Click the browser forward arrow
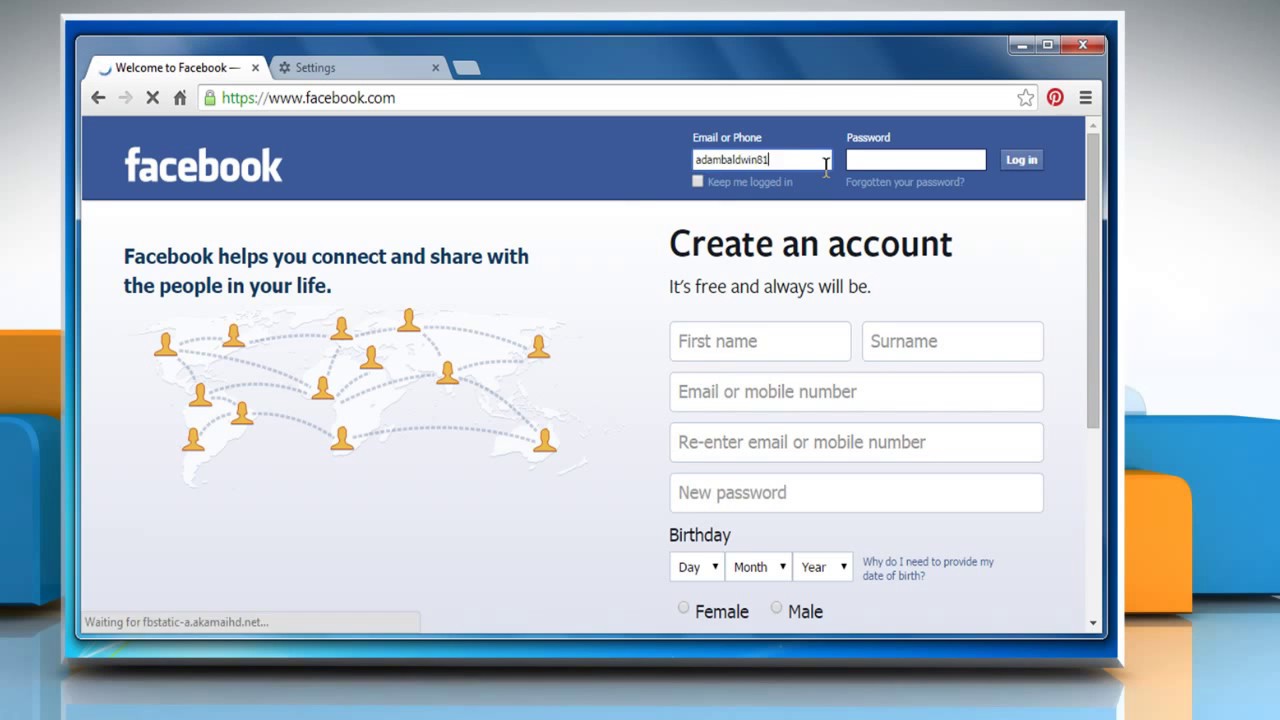Viewport: 1280px width, 720px height. tap(125, 98)
